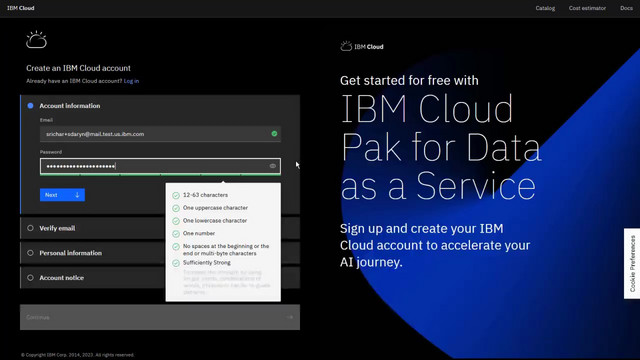Click the No spaces rule checkmark icon

tap(176, 247)
